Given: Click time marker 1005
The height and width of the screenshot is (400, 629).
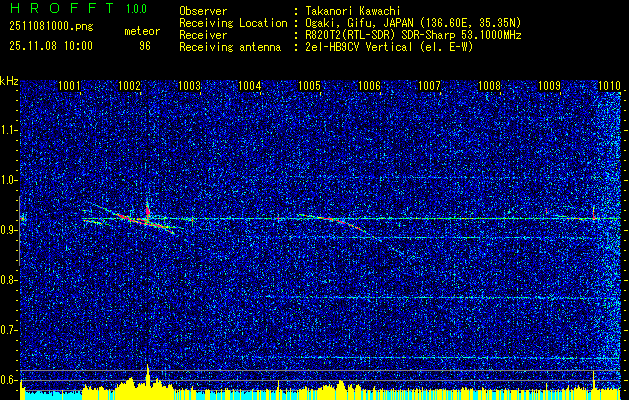Looking at the screenshot, I should tap(309, 86).
